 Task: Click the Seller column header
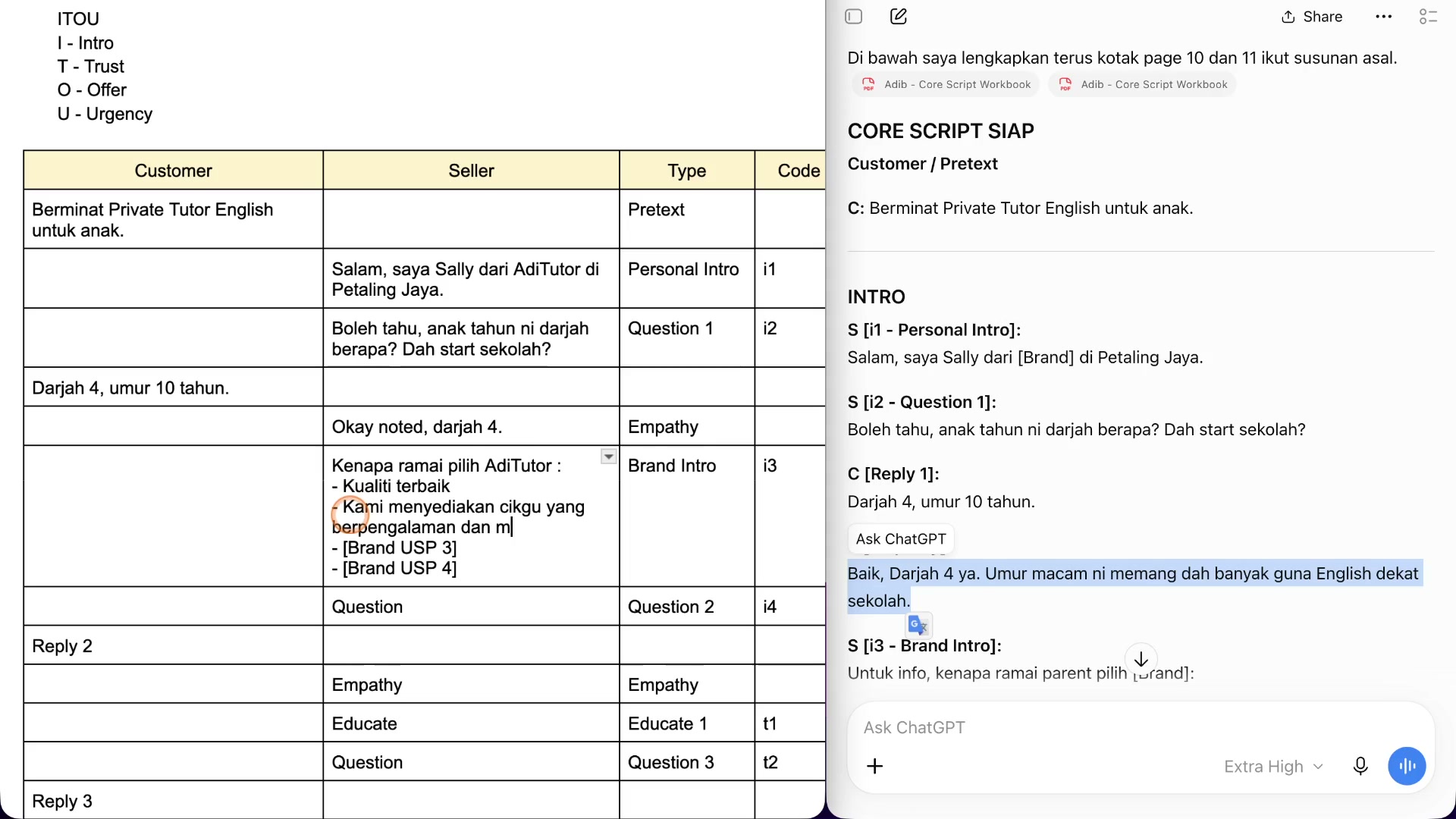pos(471,171)
